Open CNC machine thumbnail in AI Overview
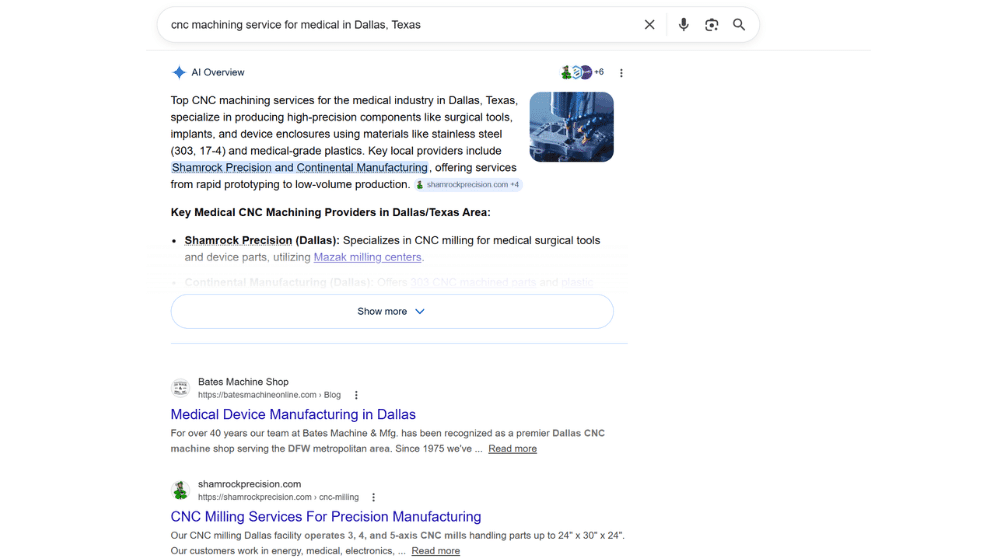Image resolution: width=1000 pixels, height=558 pixels. 571,127
